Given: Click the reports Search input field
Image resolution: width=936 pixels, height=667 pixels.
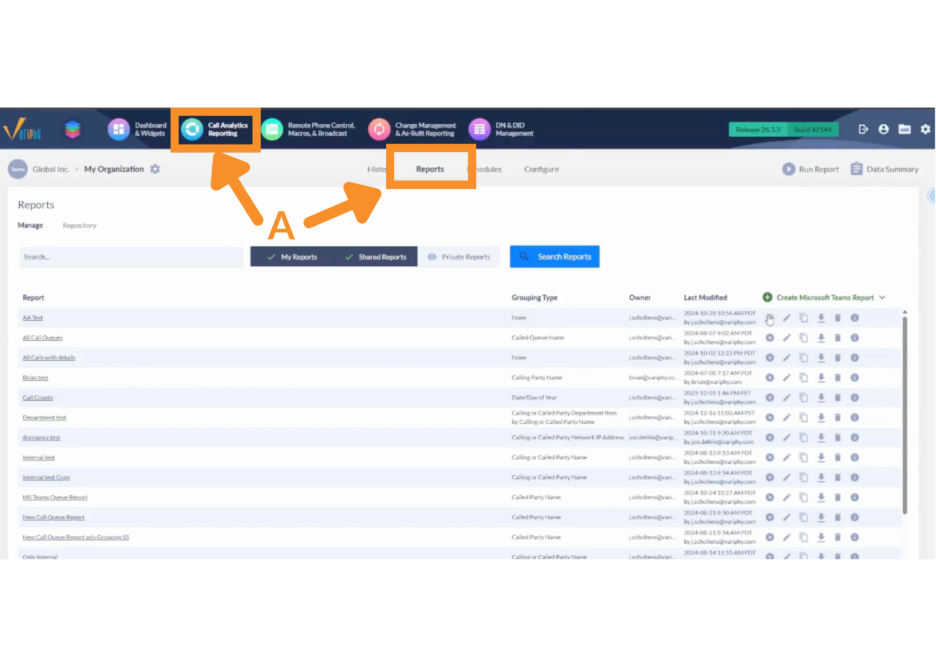Looking at the screenshot, I should tap(131, 257).
